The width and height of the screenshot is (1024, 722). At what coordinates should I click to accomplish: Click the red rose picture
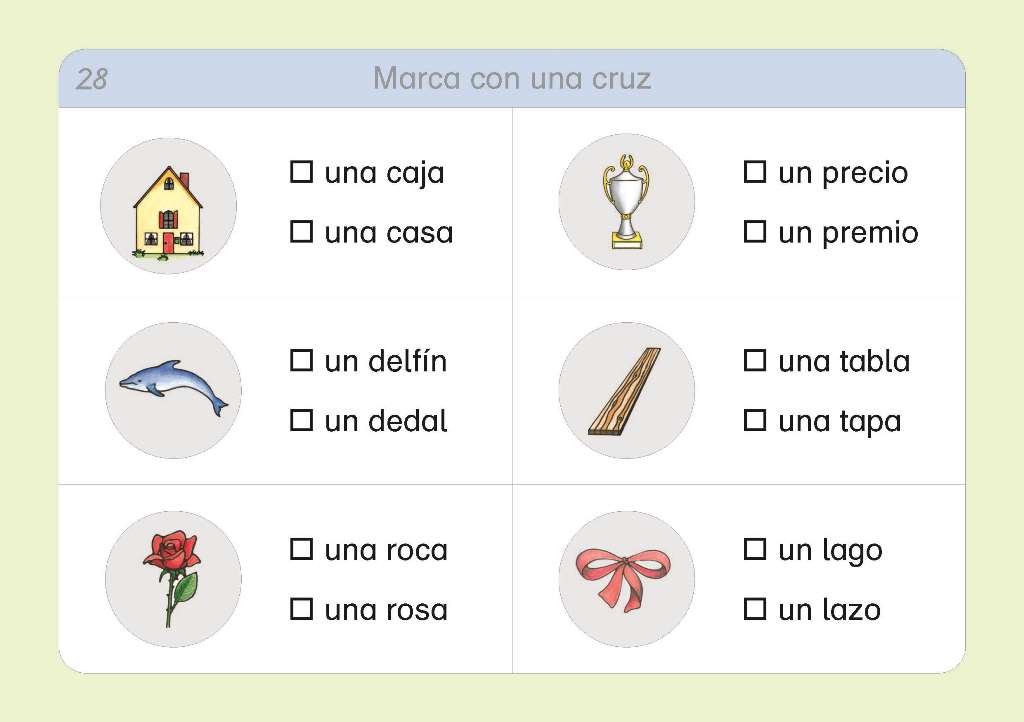172,579
